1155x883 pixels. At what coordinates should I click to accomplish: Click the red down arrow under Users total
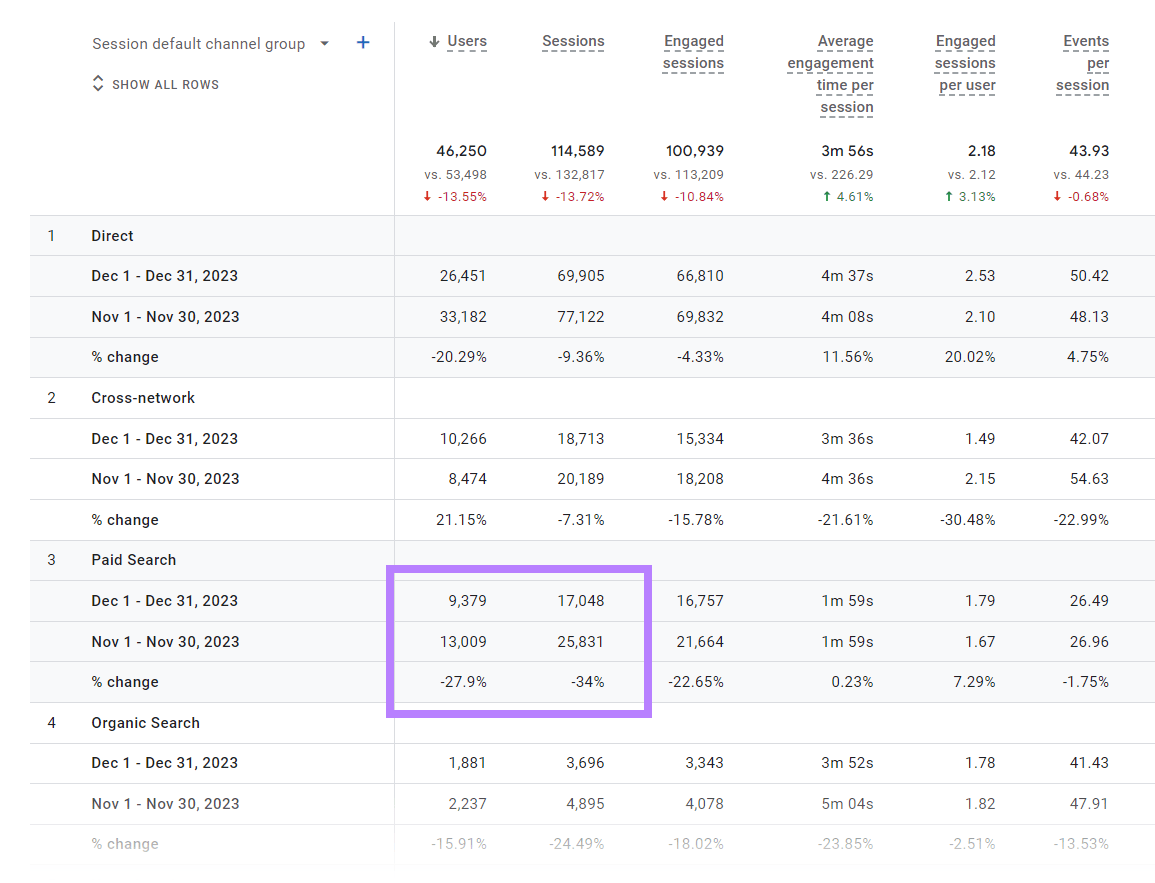pos(429,196)
